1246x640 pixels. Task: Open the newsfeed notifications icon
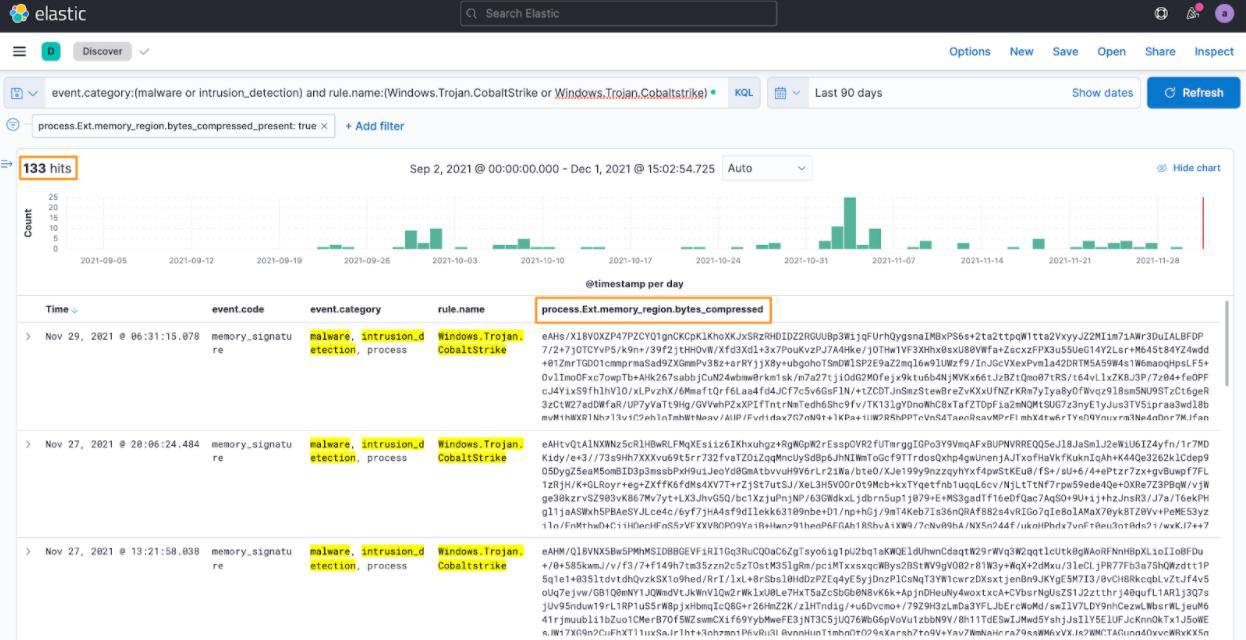click(1192, 14)
